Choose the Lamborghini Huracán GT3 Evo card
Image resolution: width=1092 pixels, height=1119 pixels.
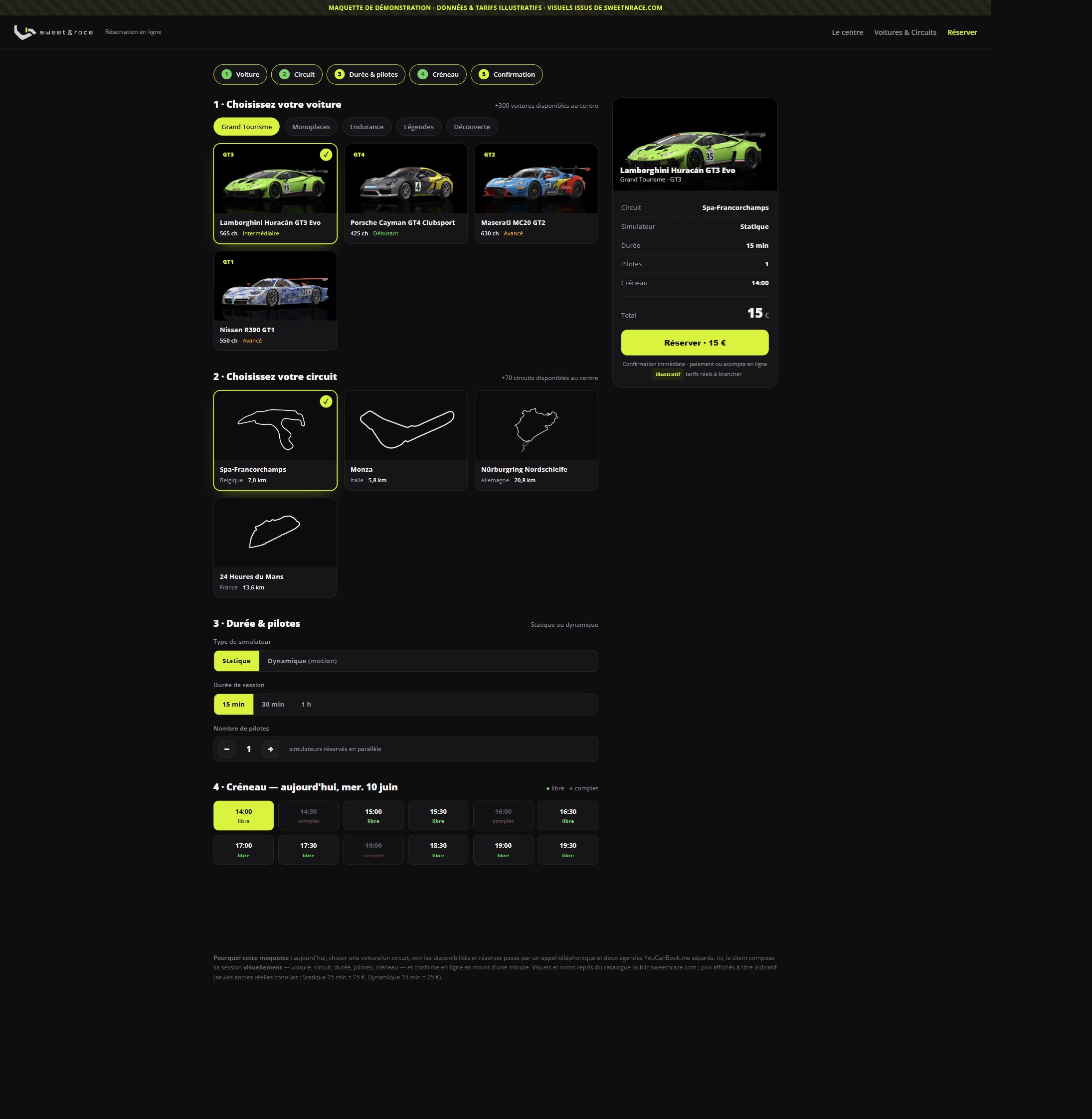(275, 194)
